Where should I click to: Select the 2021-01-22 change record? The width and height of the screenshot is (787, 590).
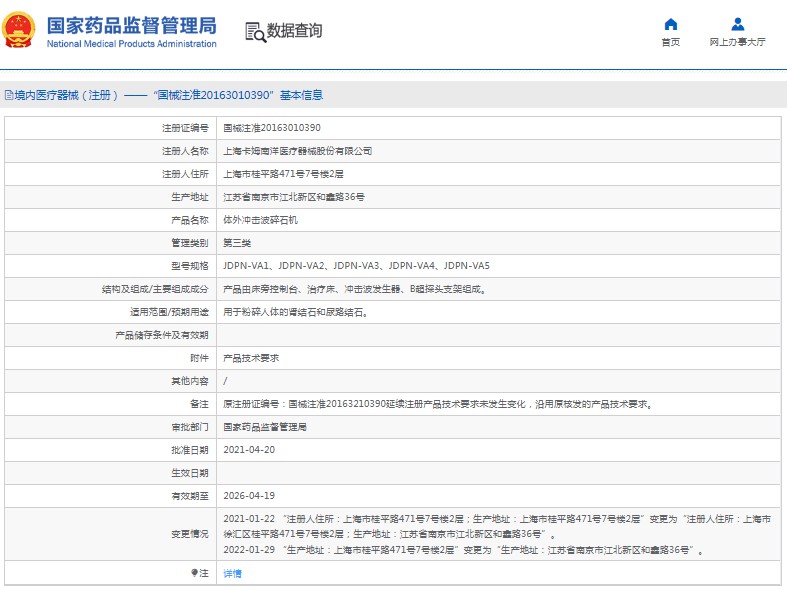pyautogui.click(x=497, y=526)
